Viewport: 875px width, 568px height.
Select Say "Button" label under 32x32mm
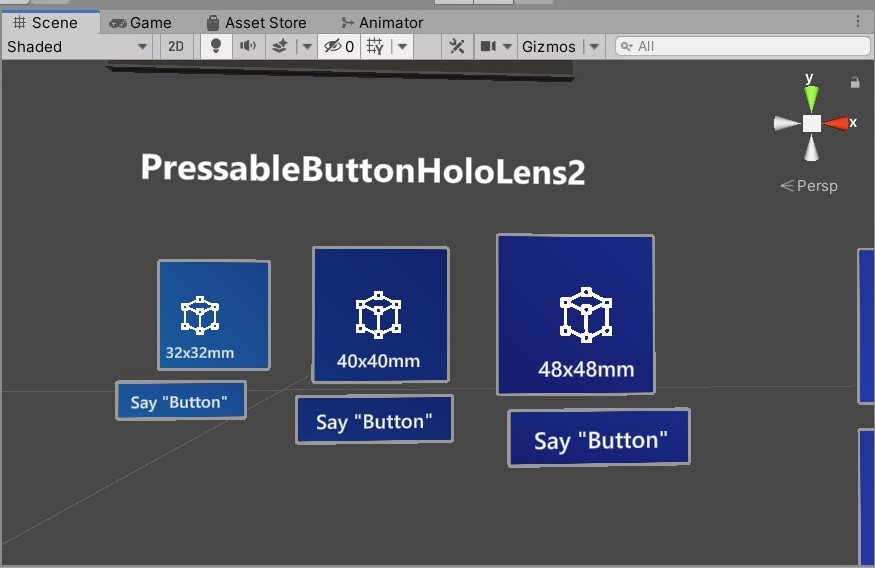tap(181, 401)
